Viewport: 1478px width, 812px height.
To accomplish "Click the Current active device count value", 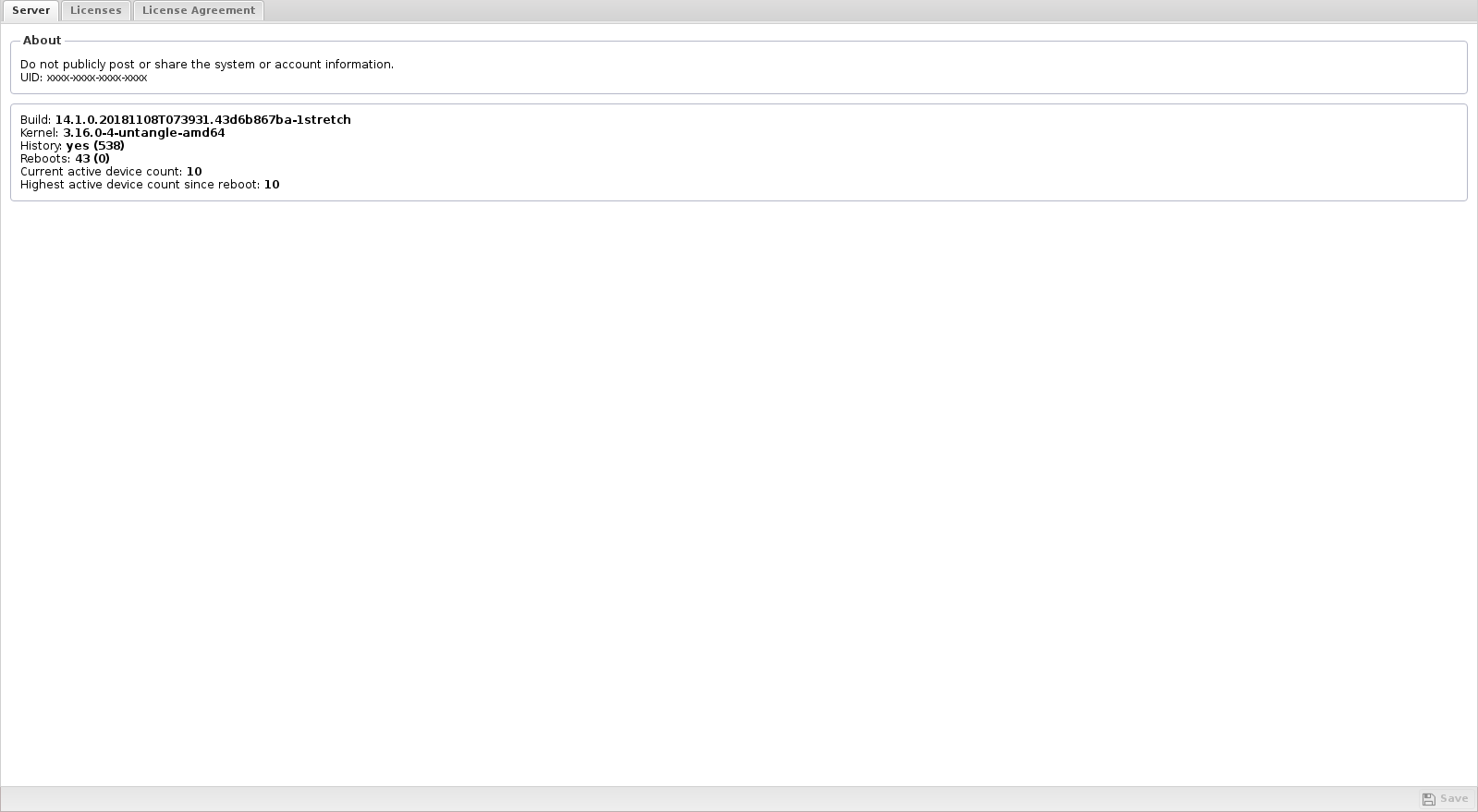I will click(194, 172).
